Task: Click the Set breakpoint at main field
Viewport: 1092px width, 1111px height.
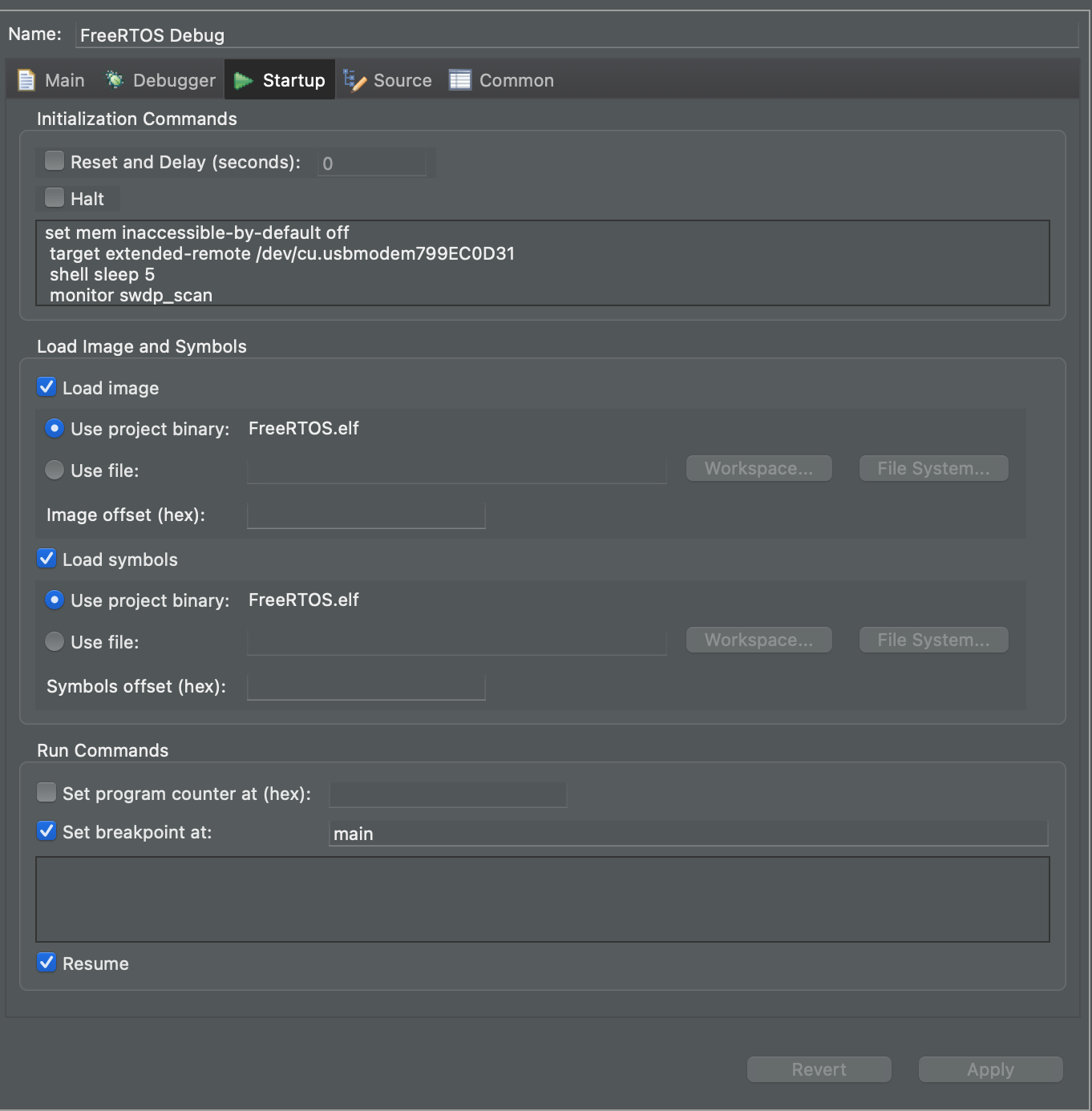Action: click(689, 834)
